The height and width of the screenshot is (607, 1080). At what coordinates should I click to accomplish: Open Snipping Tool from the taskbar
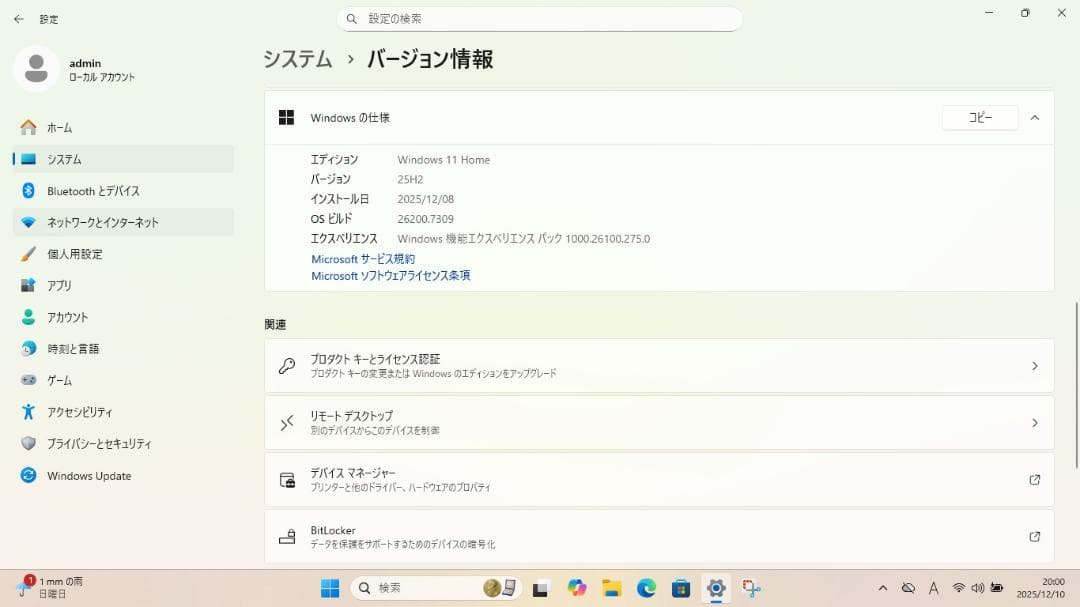click(x=751, y=588)
